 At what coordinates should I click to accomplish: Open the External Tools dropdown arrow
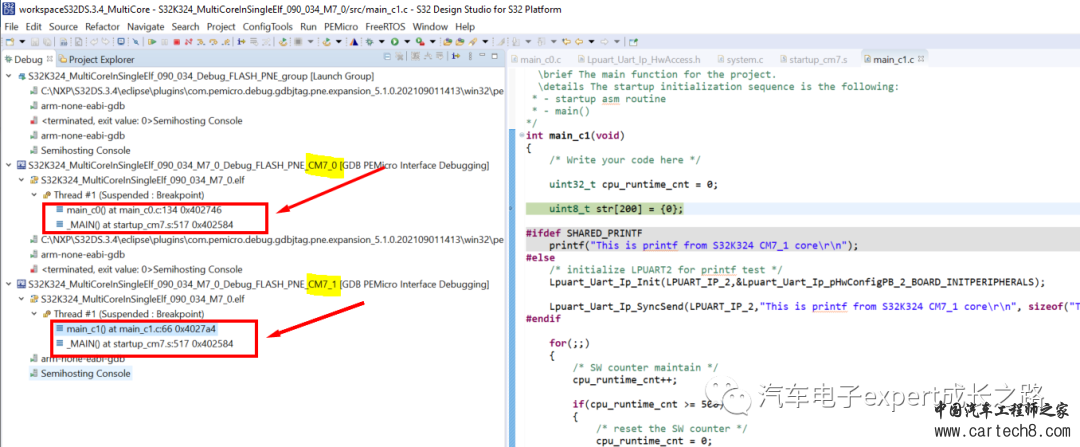(x=433, y=41)
